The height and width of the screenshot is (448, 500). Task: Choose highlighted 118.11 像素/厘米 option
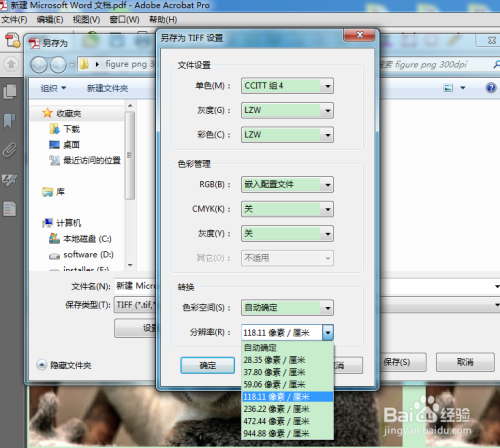point(287,397)
